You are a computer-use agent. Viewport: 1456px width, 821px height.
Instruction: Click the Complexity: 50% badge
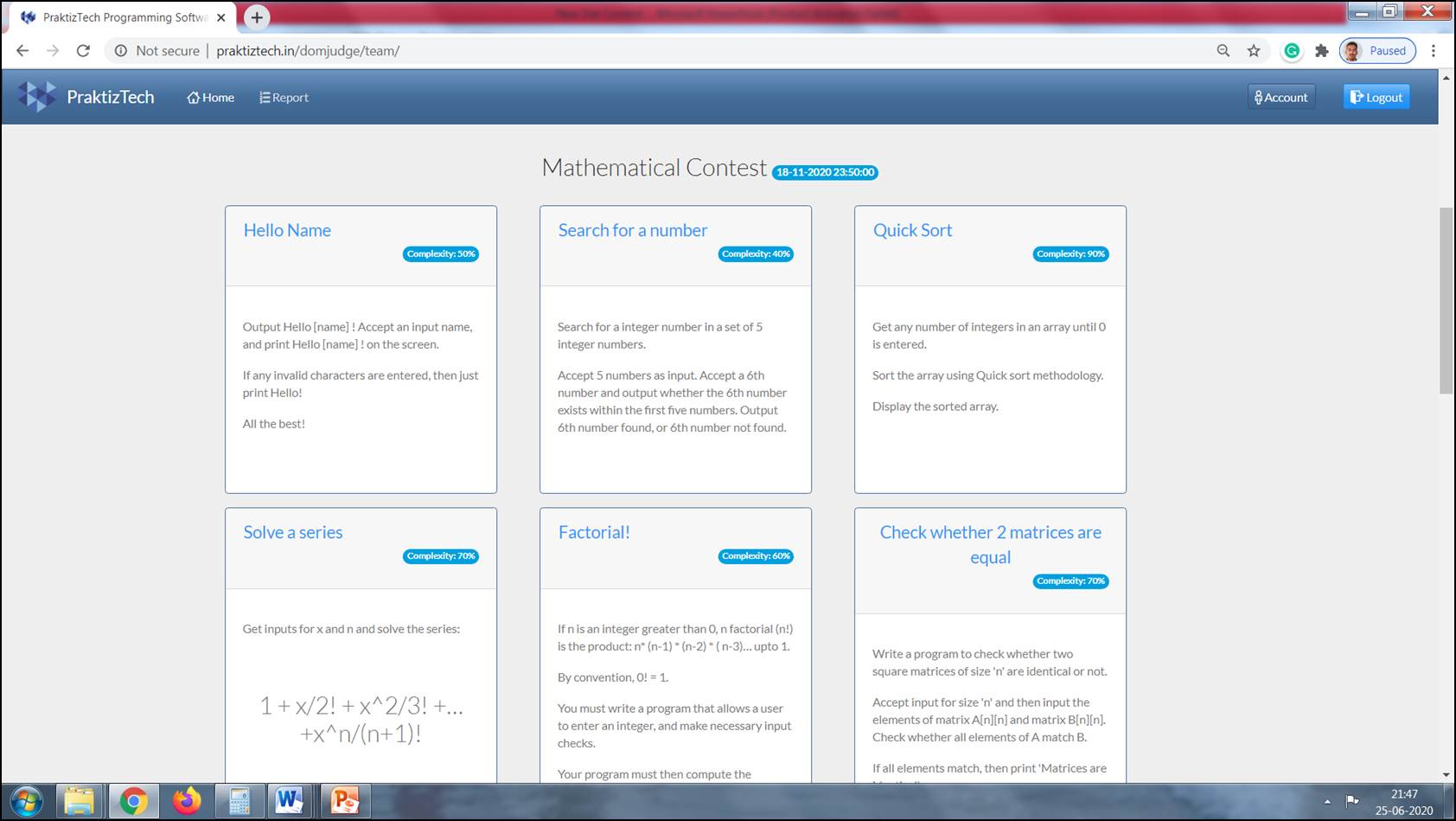pyautogui.click(x=441, y=253)
